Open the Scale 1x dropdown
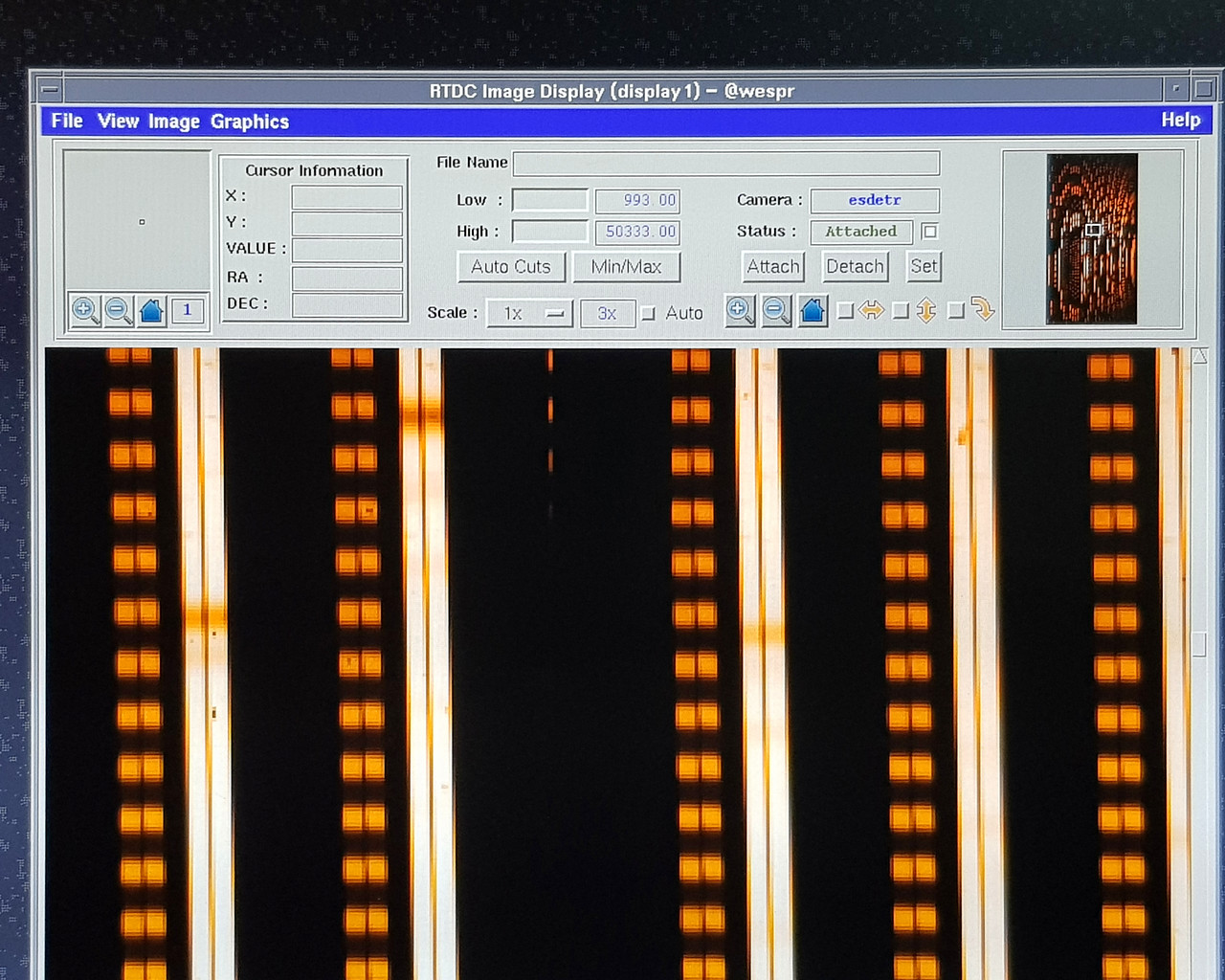Viewport: 1225px width, 980px height. (529, 313)
